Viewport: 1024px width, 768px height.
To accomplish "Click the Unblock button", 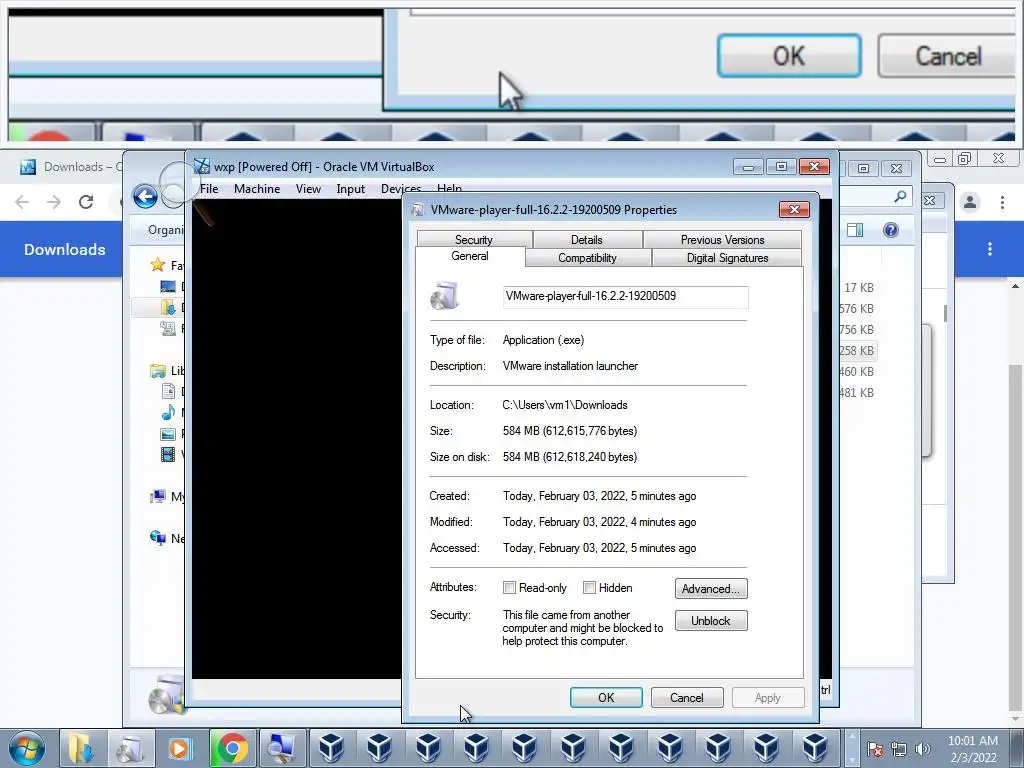I will 711,620.
